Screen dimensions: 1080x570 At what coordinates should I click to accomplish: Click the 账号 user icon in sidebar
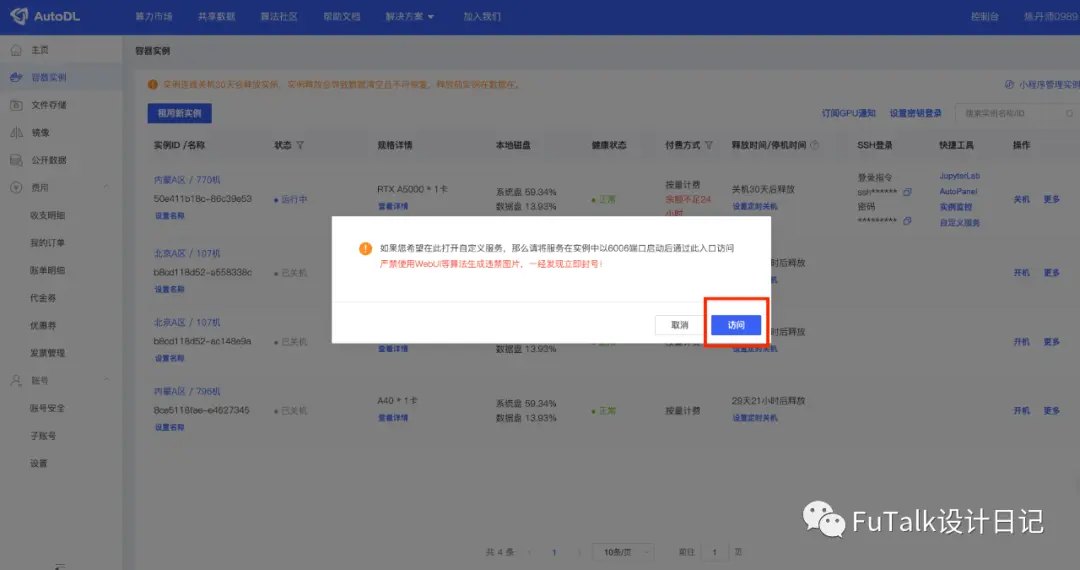click(x=16, y=380)
